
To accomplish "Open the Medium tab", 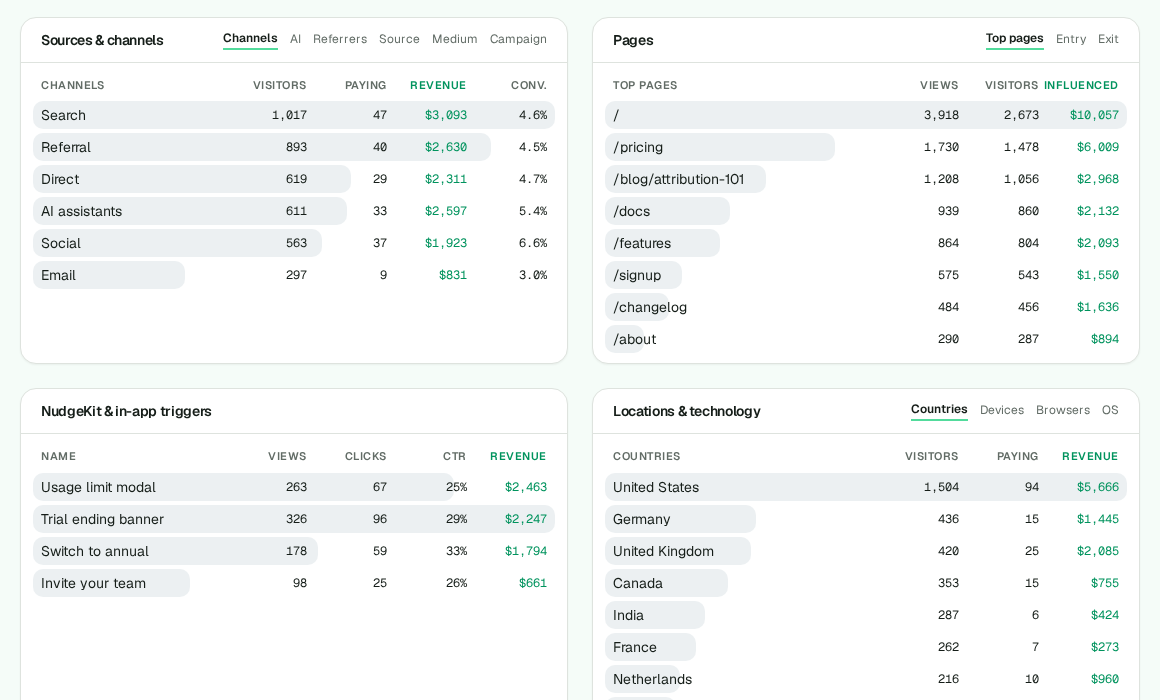I will coord(454,39).
